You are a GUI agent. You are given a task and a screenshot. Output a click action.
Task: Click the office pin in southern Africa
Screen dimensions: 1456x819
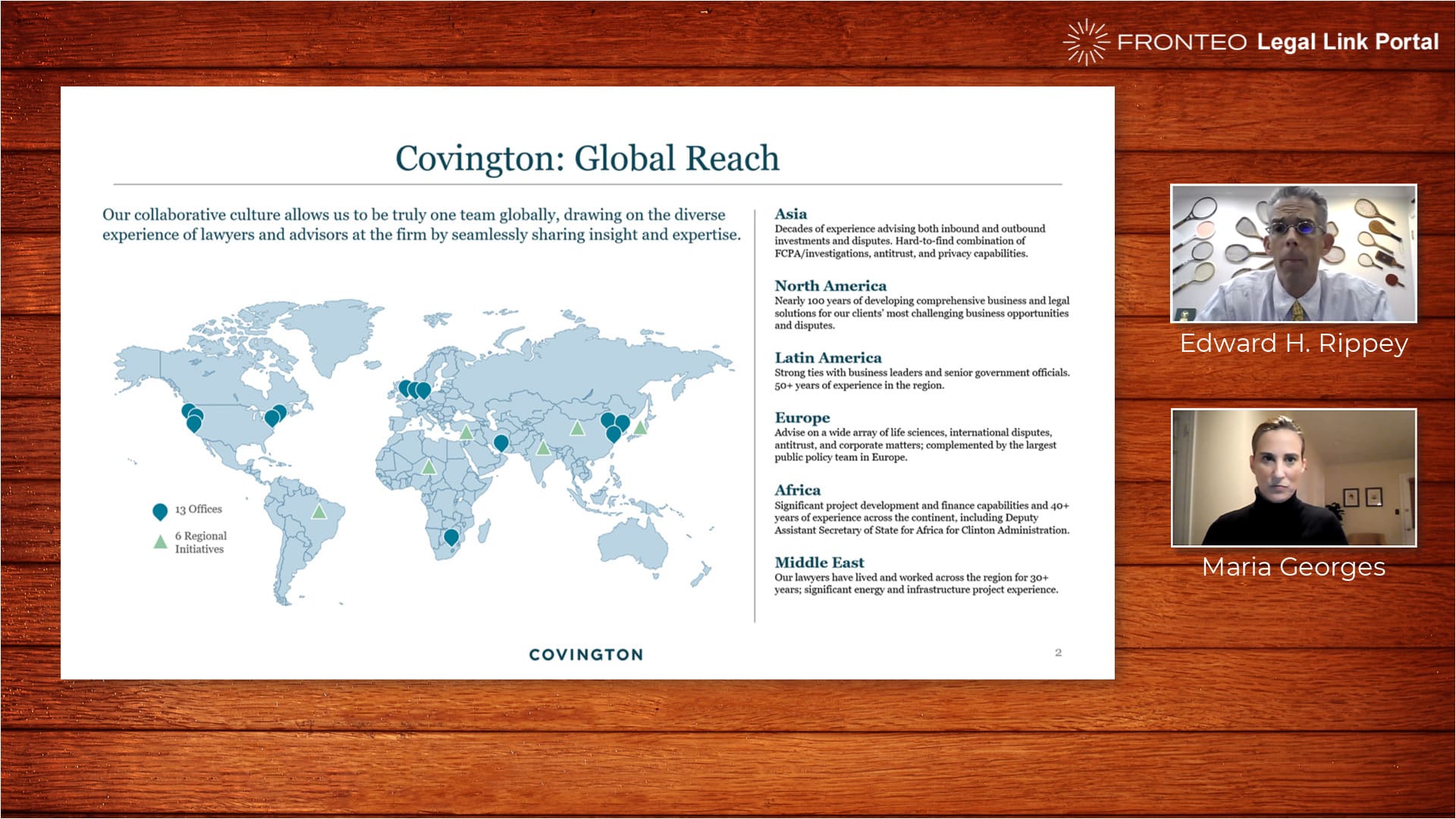(451, 538)
